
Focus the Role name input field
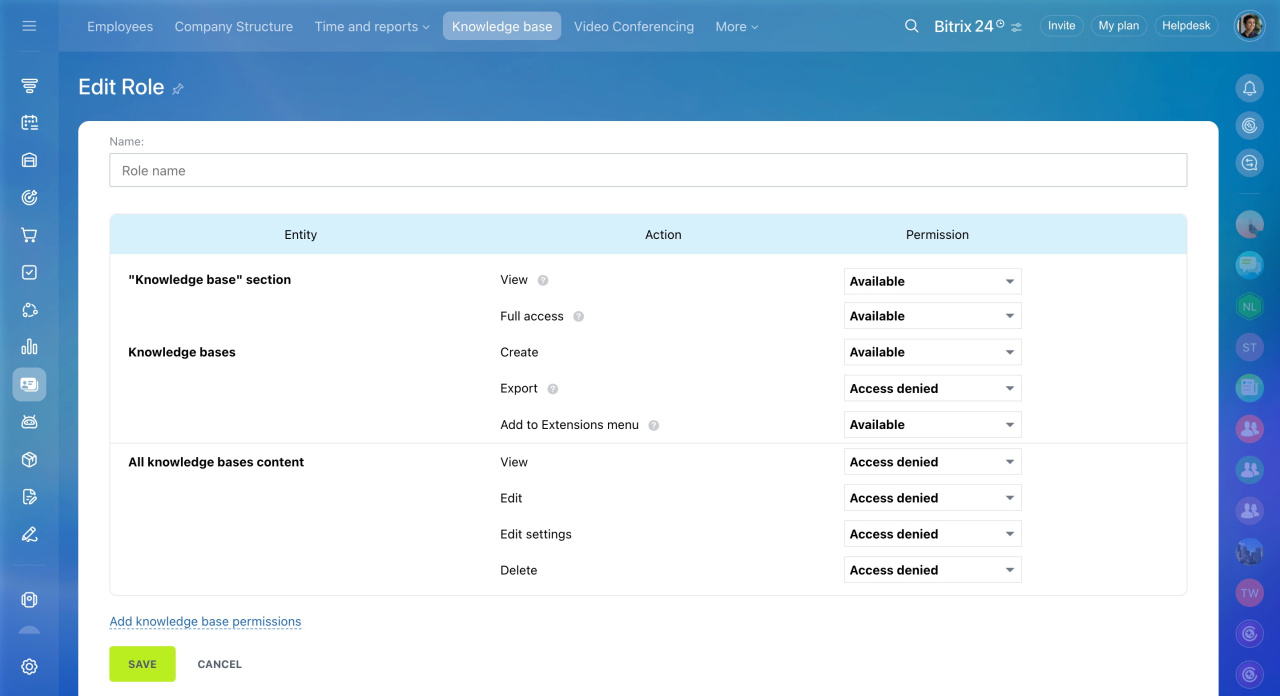click(647, 171)
